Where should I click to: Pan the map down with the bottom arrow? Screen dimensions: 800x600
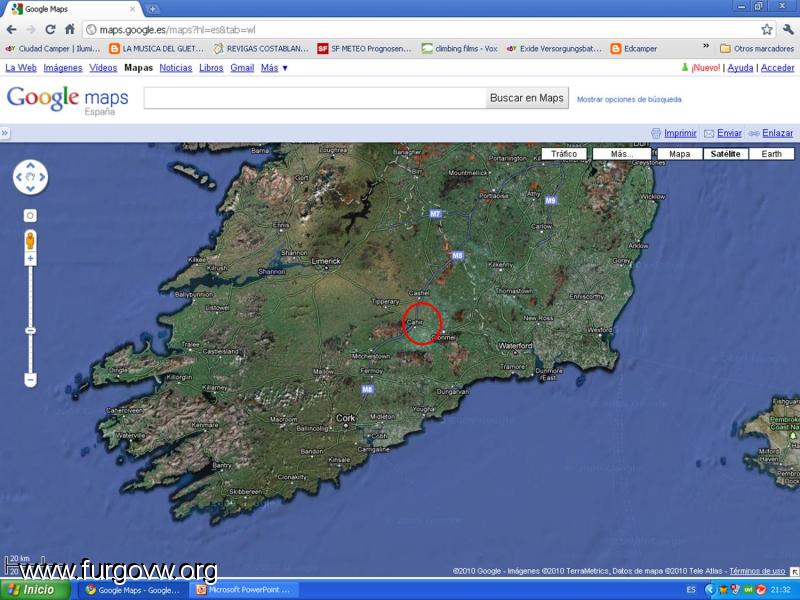(x=30, y=189)
